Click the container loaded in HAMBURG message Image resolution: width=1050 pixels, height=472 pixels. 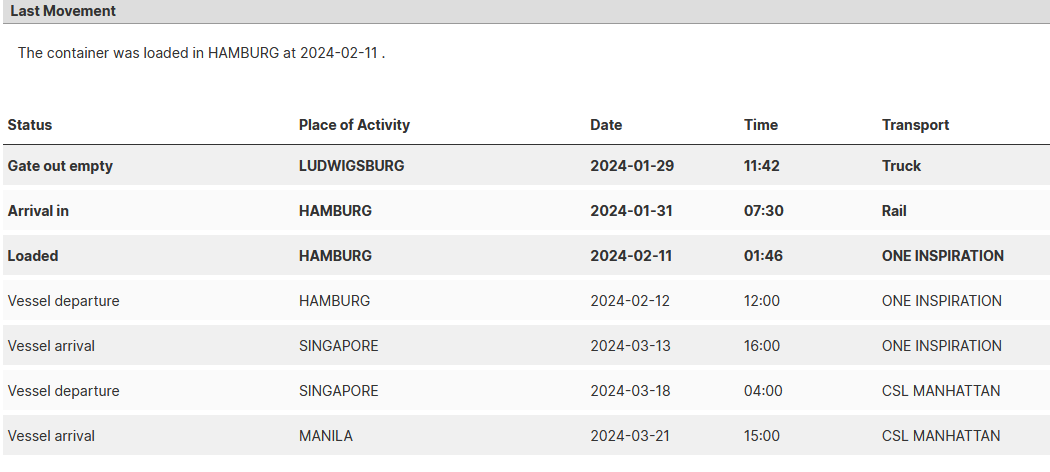(201, 53)
